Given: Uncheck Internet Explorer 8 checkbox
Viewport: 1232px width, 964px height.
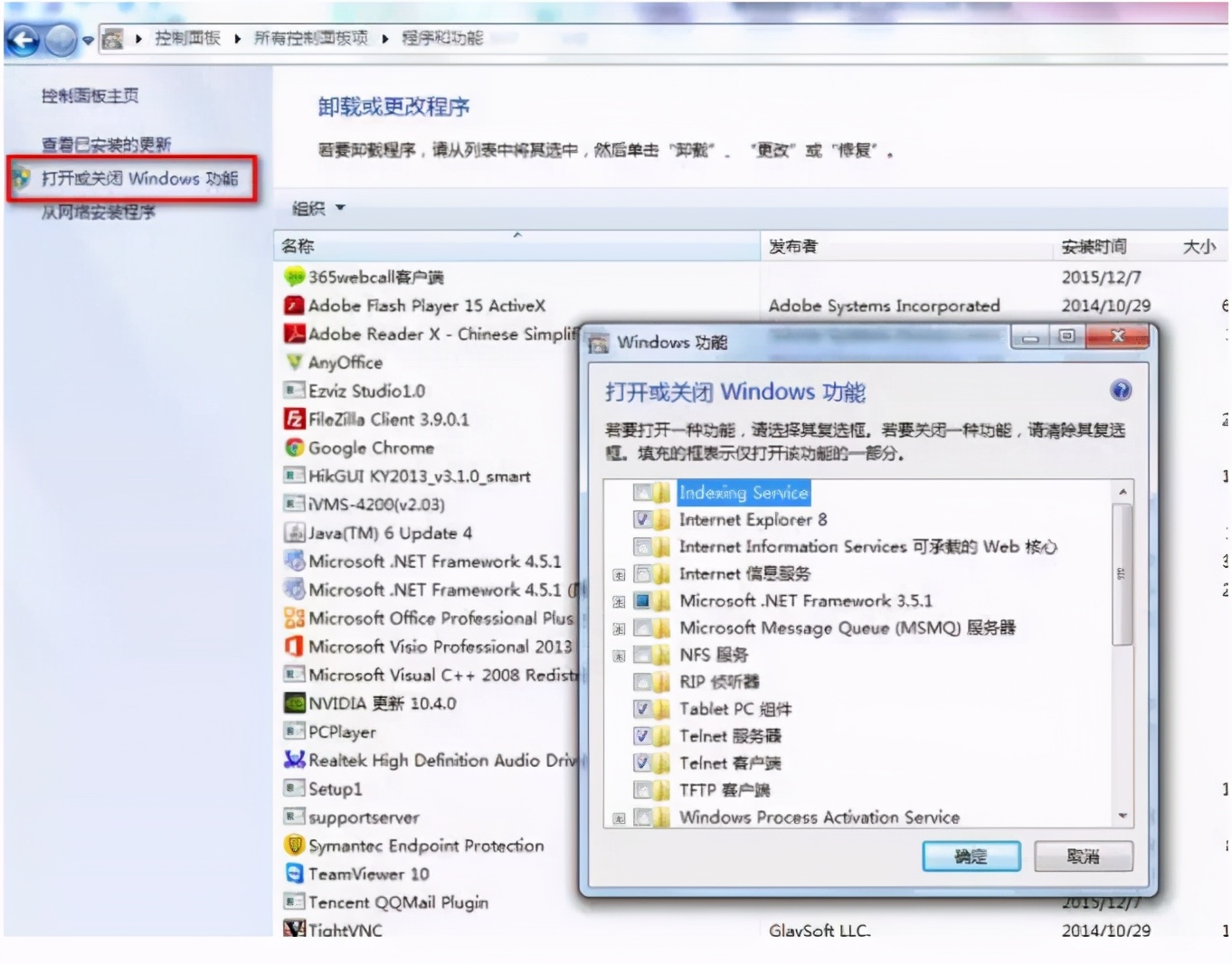Looking at the screenshot, I should click(x=642, y=520).
